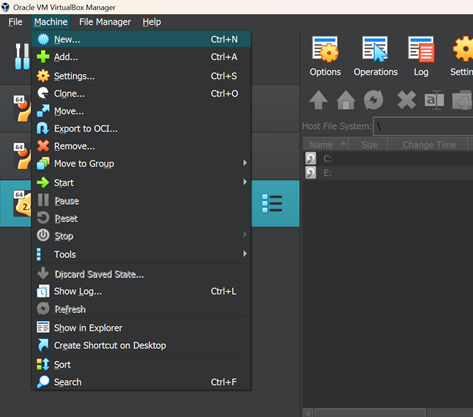Screen dimensions: 473x417
Task: Click the green Start arrow icon
Action: coord(43,183)
